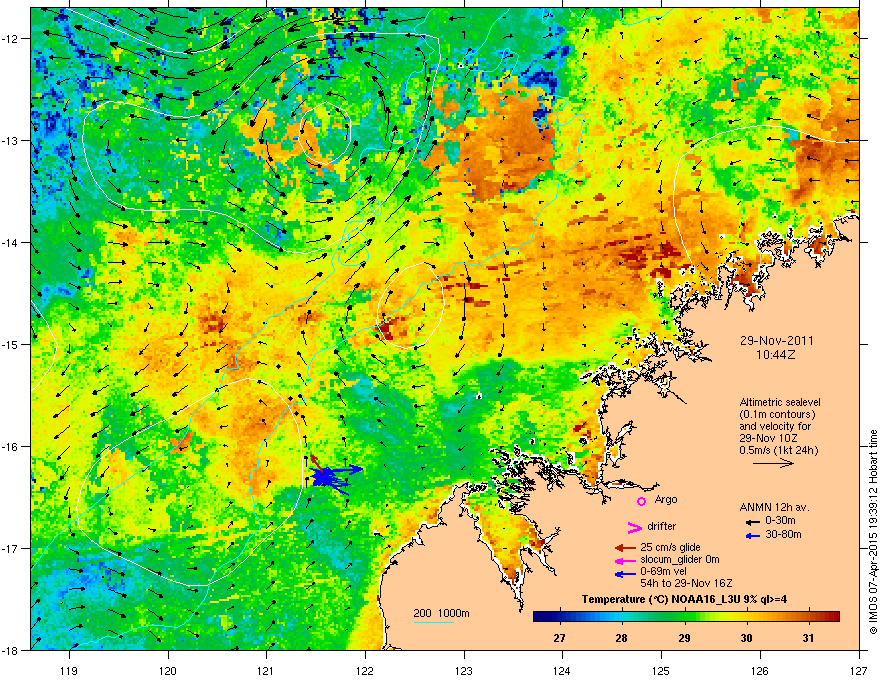This screenshot has width=880, height=680.
Task: Click the longitude 119 axis label
Action: coord(70,670)
